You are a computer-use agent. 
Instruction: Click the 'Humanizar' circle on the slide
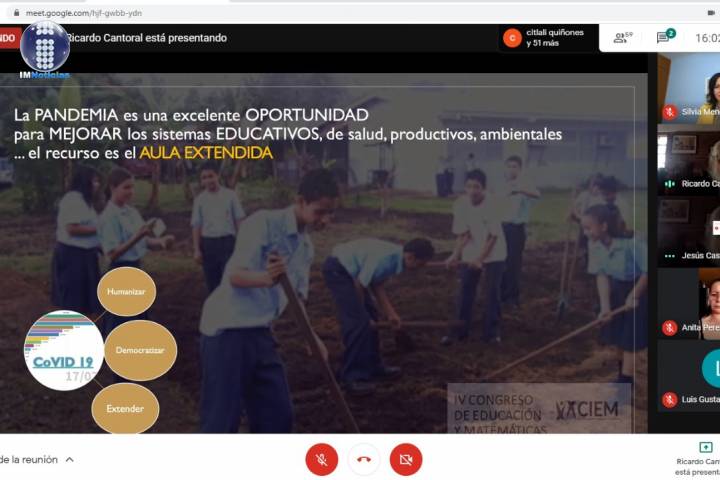(126, 292)
